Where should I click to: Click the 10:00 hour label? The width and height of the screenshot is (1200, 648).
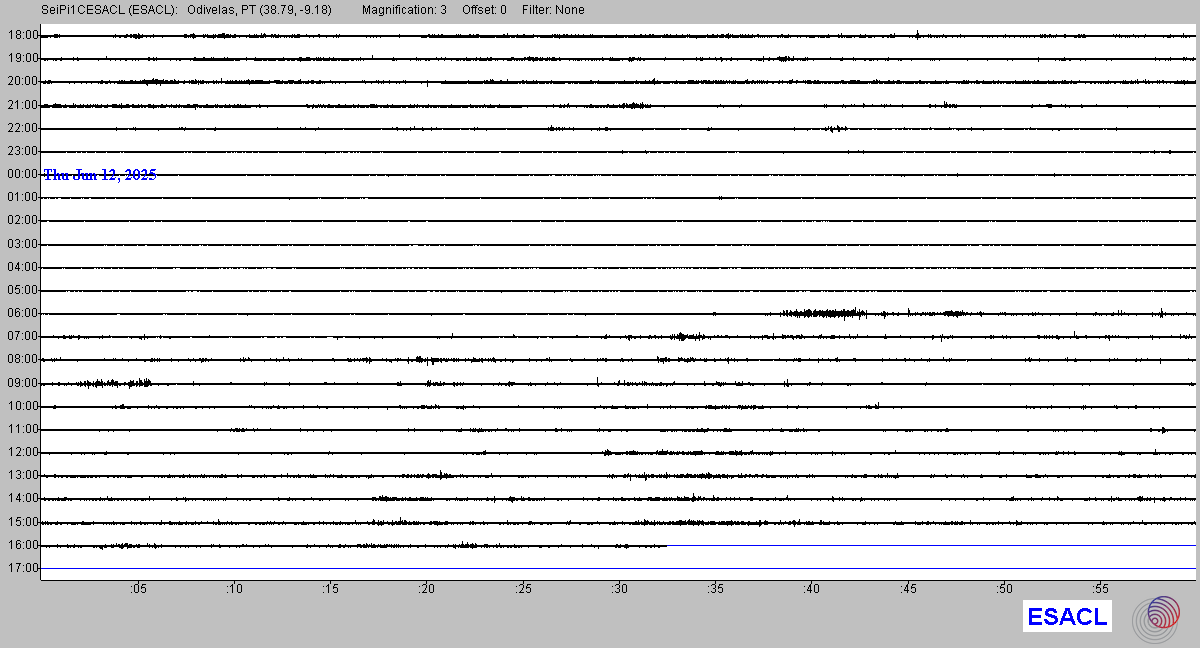[x=22, y=406]
